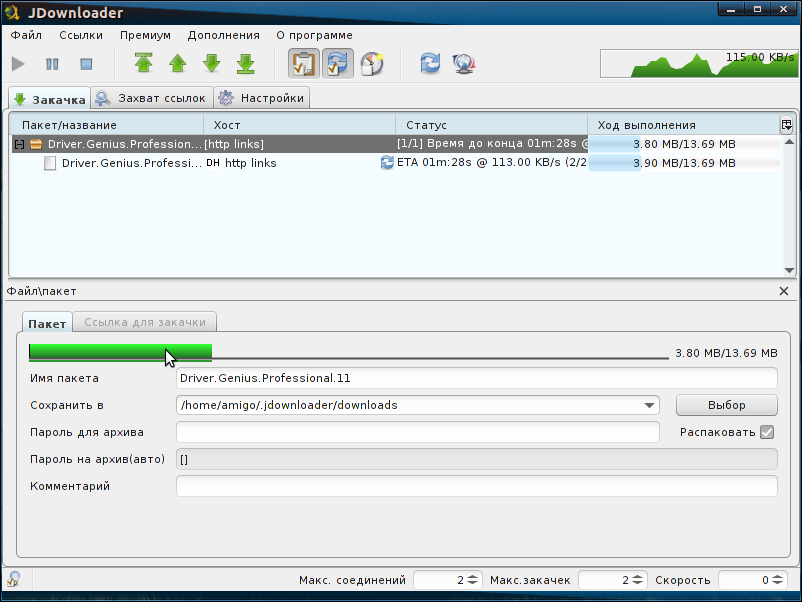
Task: Toggle the speed limit pause clock icon
Action: [372, 64]
